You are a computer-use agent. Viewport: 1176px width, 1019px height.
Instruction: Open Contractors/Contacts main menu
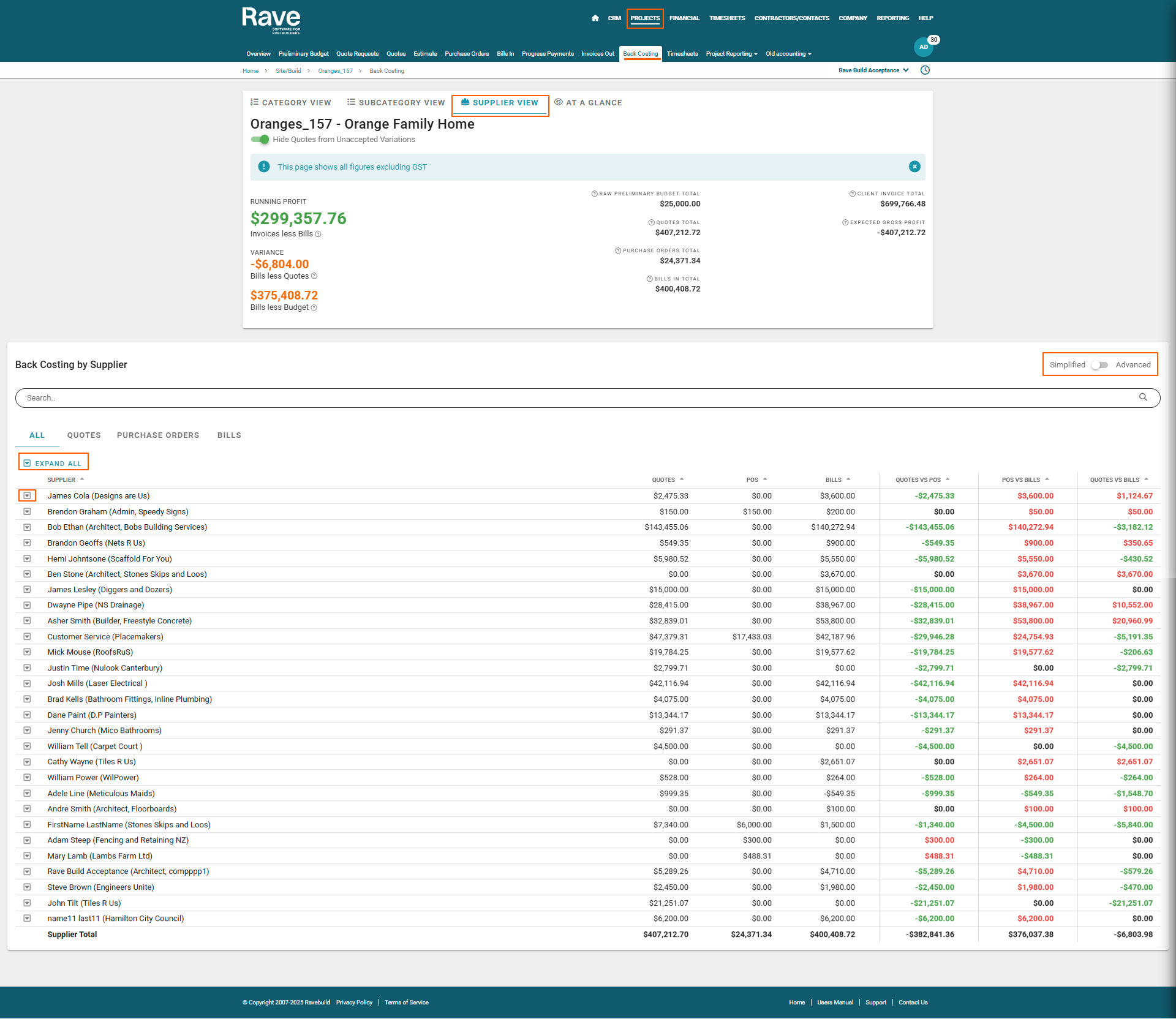pos(791,18)
